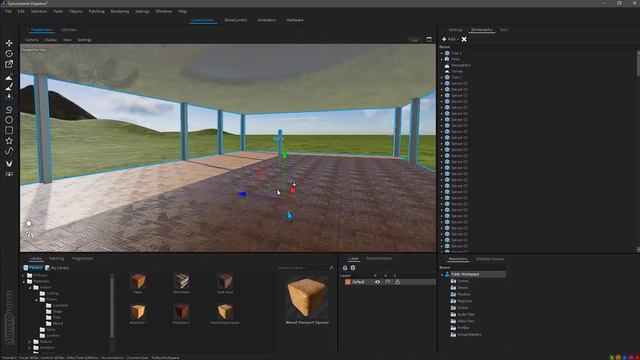640x360 pixels.
Task: Select the Square shape tool
Action: (9, 130)
